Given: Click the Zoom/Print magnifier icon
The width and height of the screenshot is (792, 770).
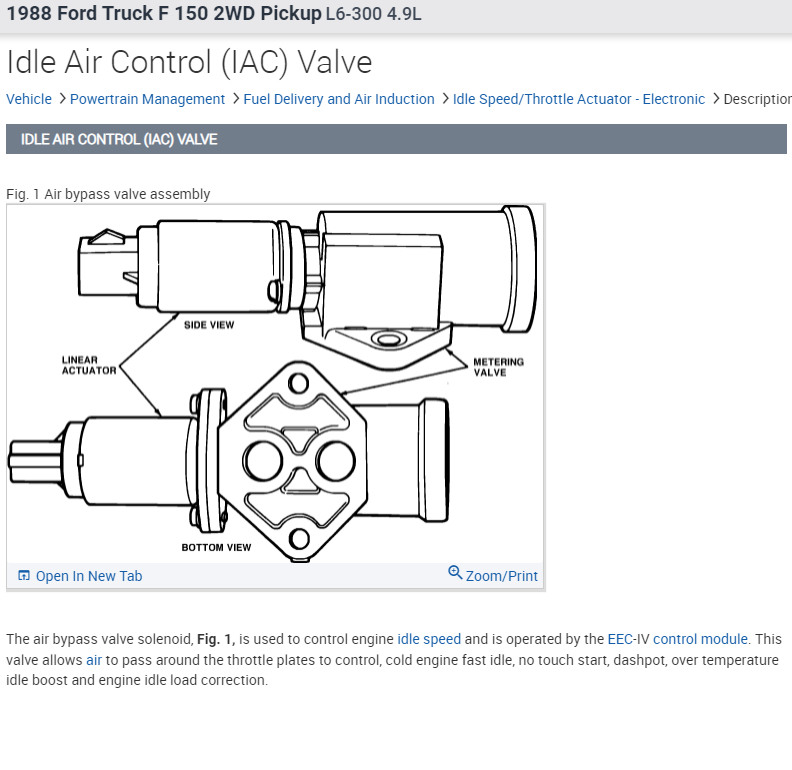Looking at the screenshot, I should pyautogui.click(x=455, y=572).
